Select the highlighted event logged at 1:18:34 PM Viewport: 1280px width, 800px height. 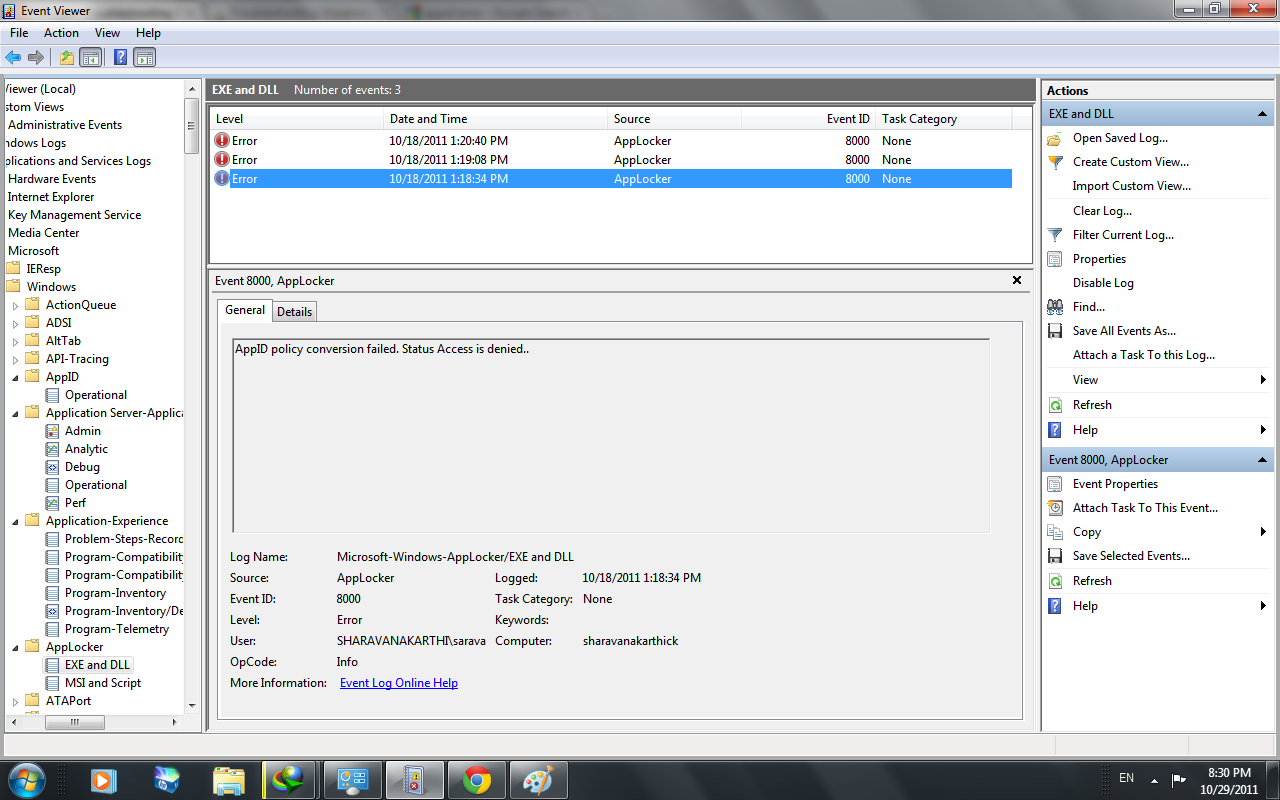[611, 179]
